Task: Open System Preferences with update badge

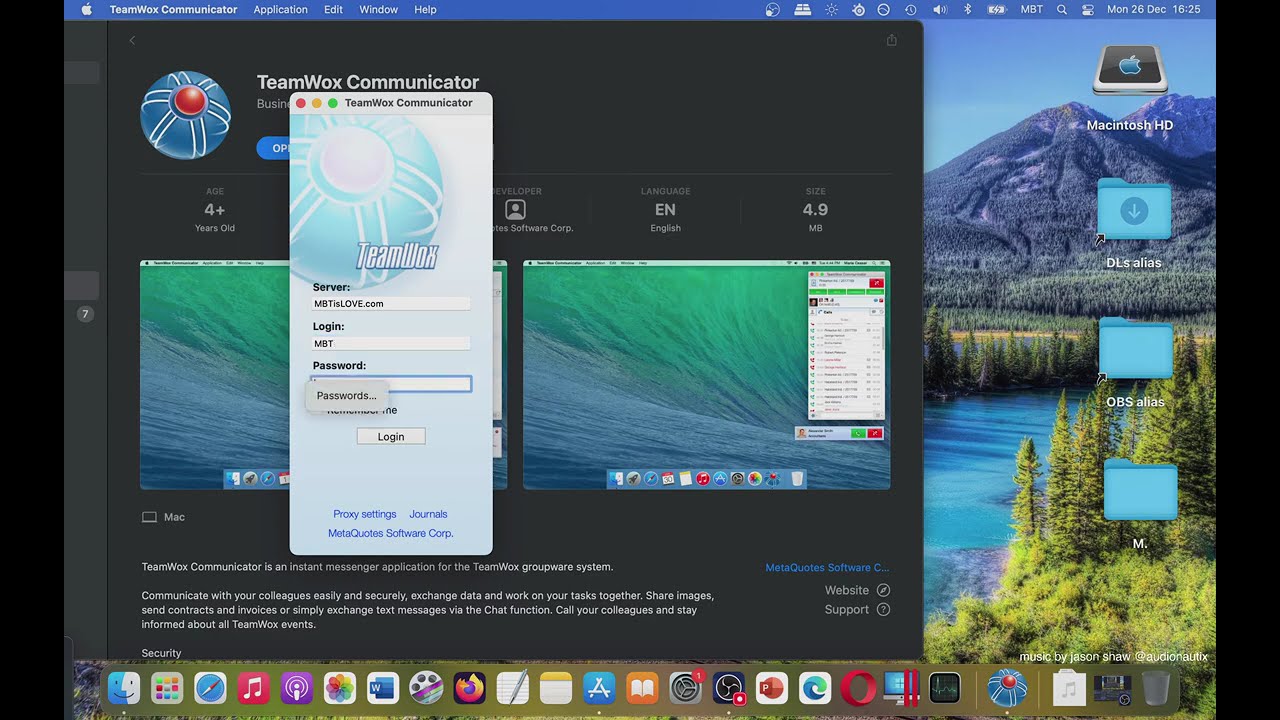Action: [x=686, y=688]
